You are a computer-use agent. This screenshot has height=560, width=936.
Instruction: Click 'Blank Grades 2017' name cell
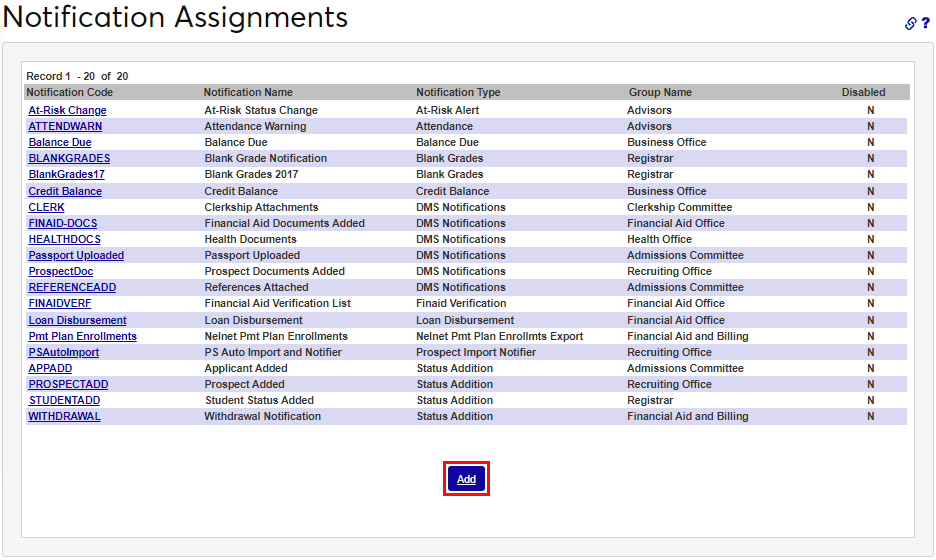click(251, 175)
